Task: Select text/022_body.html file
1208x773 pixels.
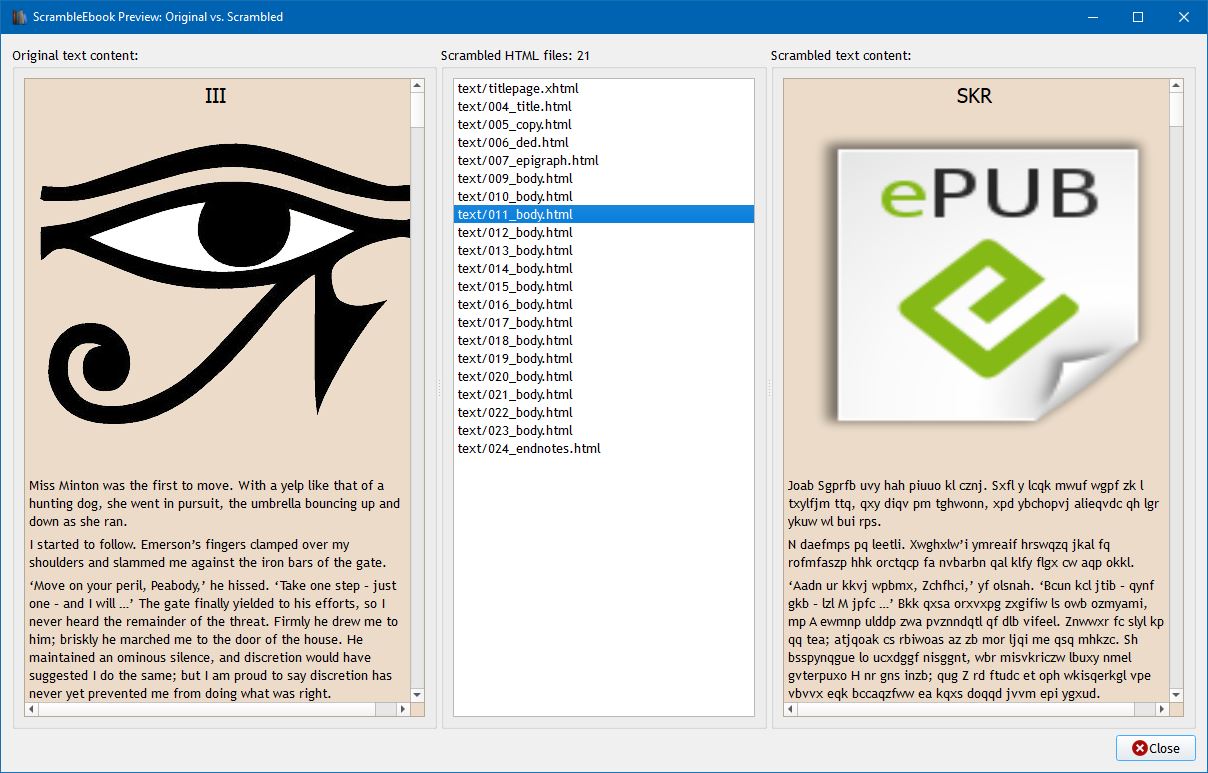Action: 604,412
